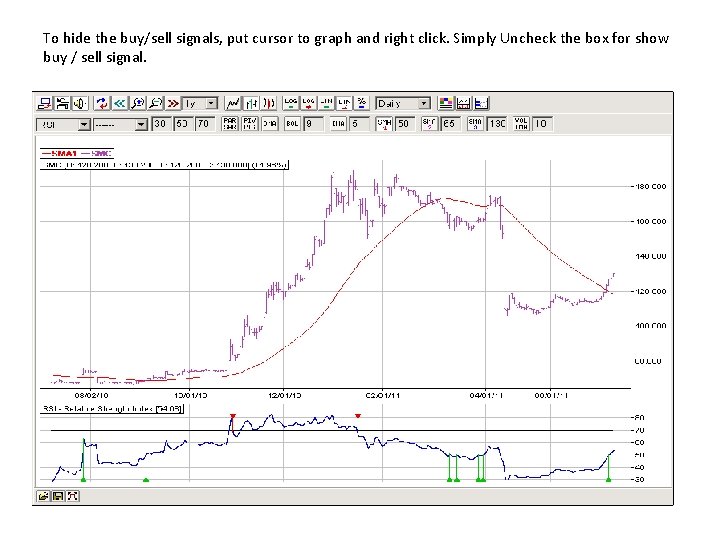This screenshot has height=540, width=720.
Task: Click the Bollinger period field showing 9
Action: [313, 124]
